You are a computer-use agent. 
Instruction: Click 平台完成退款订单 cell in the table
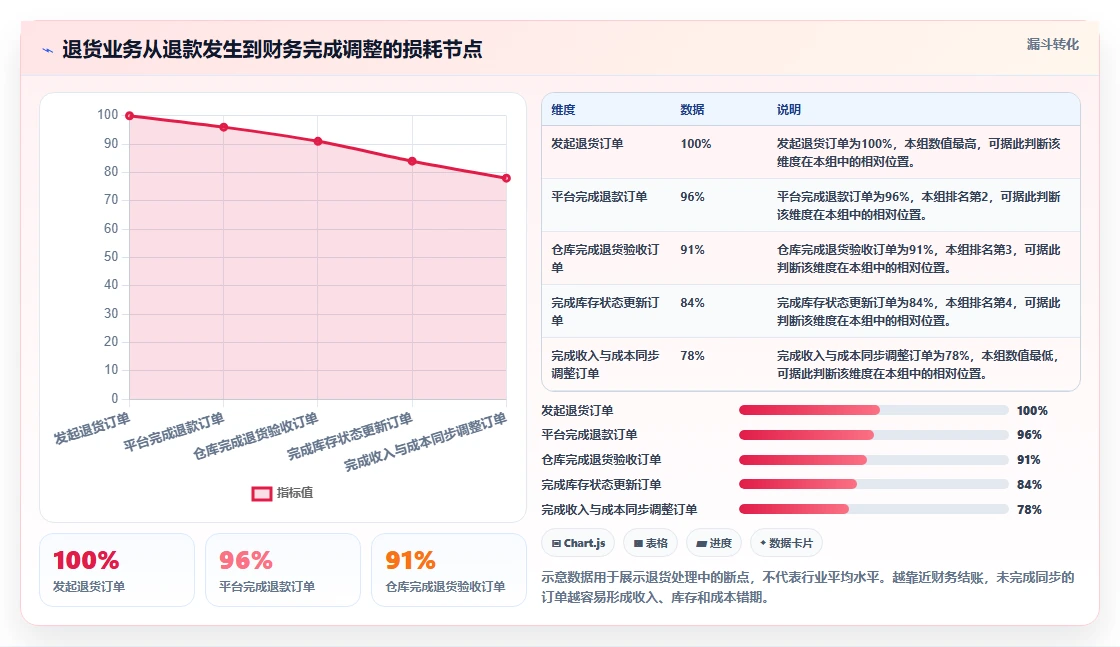[x=599, y=196]
